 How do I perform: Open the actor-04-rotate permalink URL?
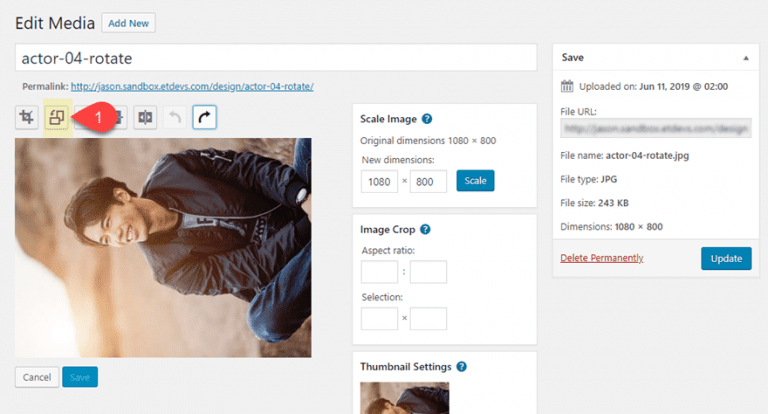coord(192,87)
